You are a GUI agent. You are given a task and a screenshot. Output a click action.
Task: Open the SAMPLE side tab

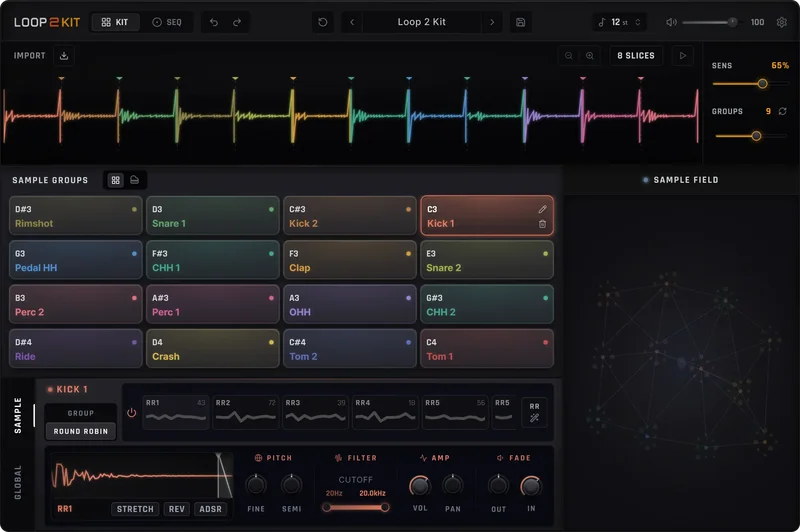18,415
